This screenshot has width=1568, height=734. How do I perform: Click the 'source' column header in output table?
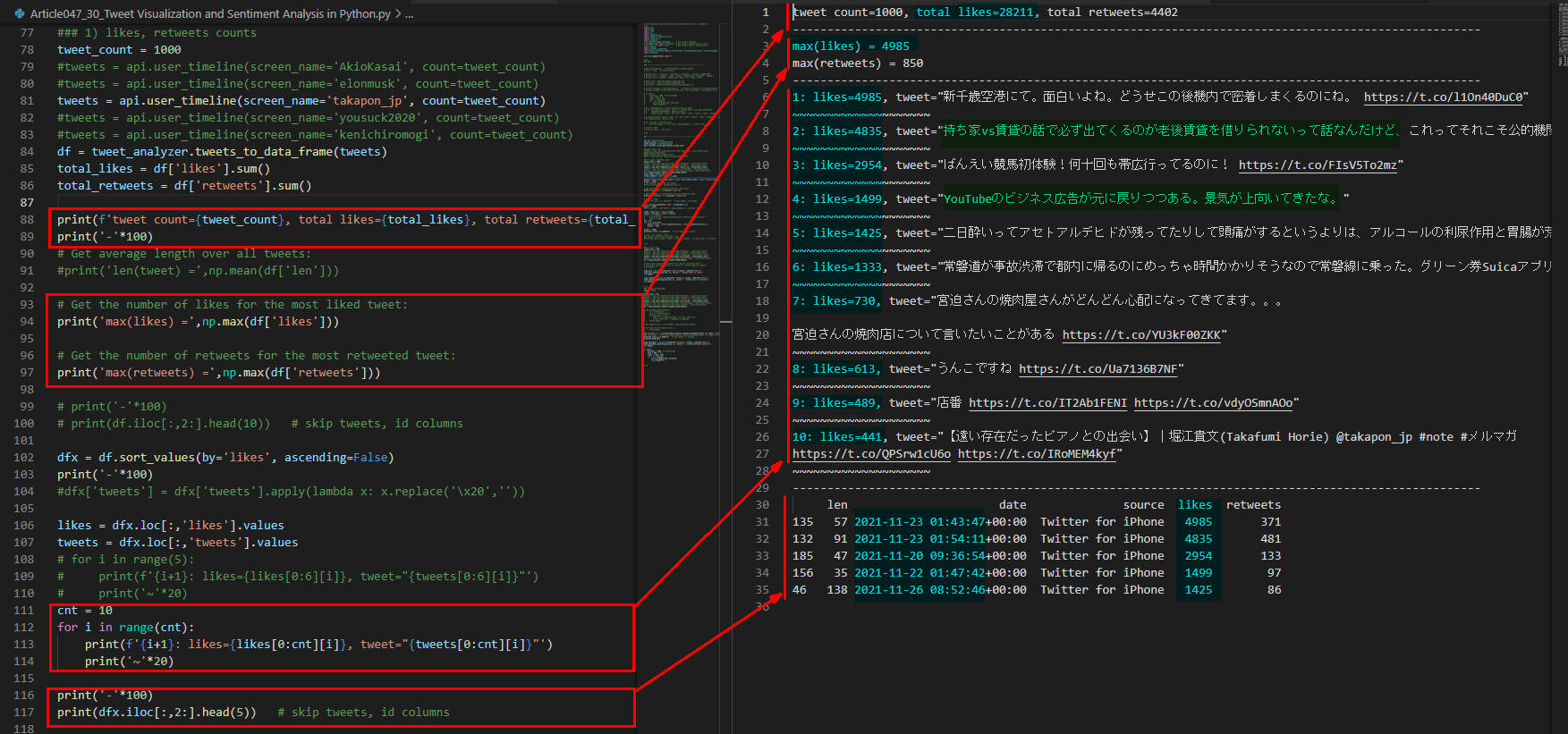(1143, 505)
